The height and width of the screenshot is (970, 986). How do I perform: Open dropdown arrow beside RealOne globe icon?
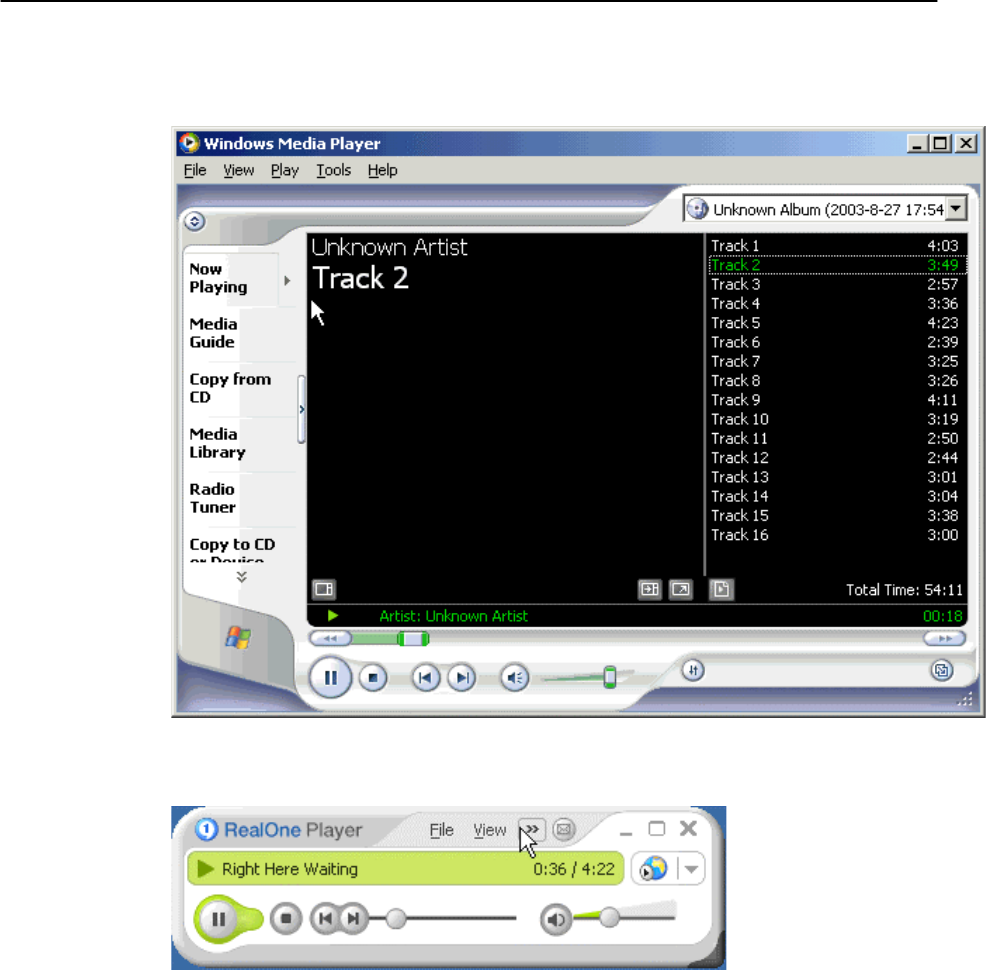[691, 870]
